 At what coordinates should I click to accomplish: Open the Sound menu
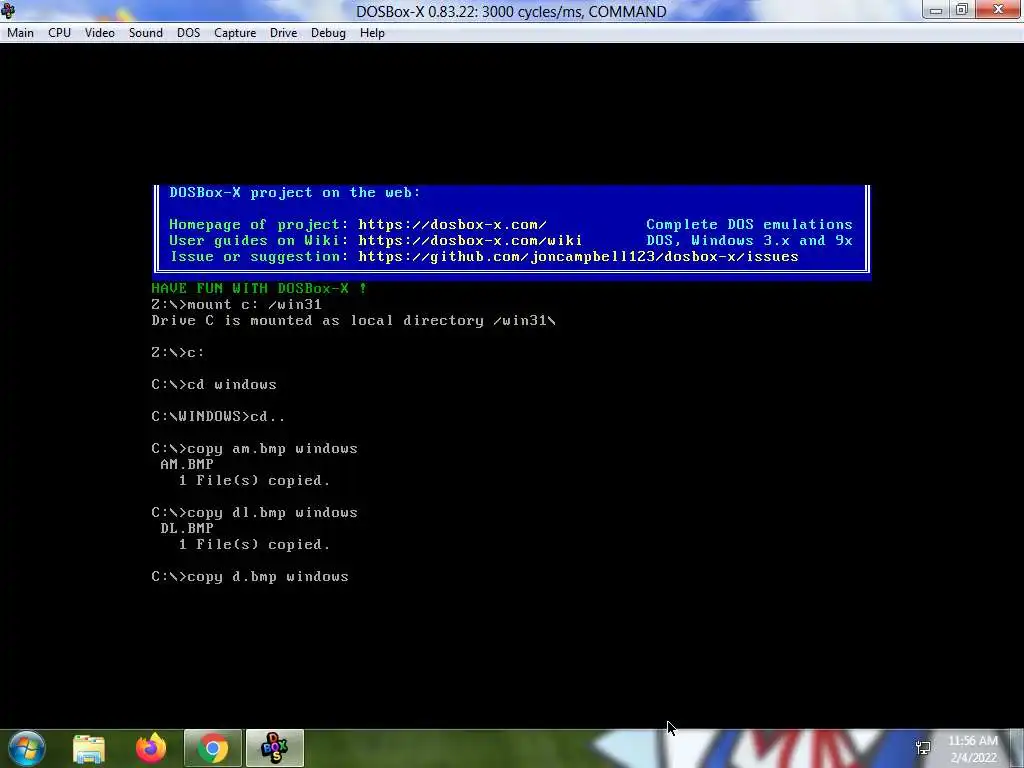(x=146, y=33)
